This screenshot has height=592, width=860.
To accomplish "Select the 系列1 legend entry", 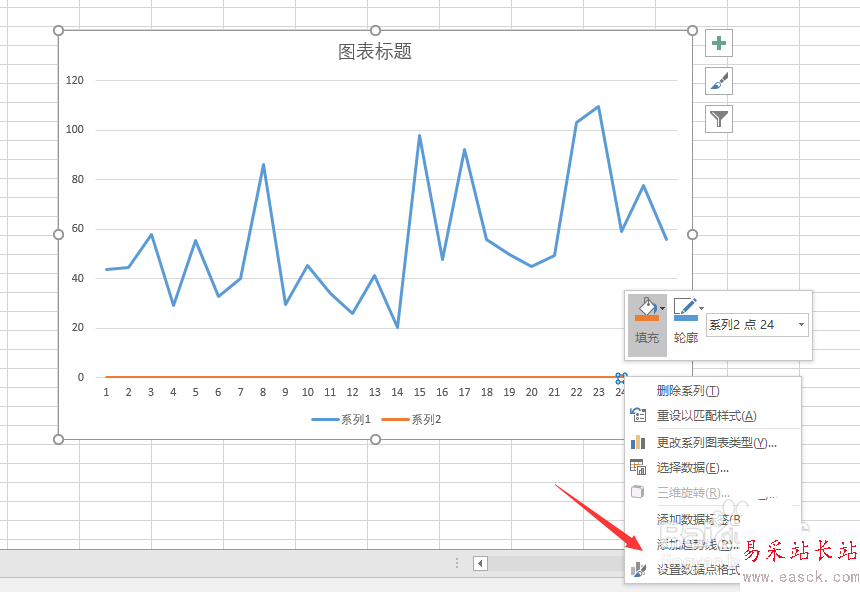I will pyautogui.click(x=341, y=420).
